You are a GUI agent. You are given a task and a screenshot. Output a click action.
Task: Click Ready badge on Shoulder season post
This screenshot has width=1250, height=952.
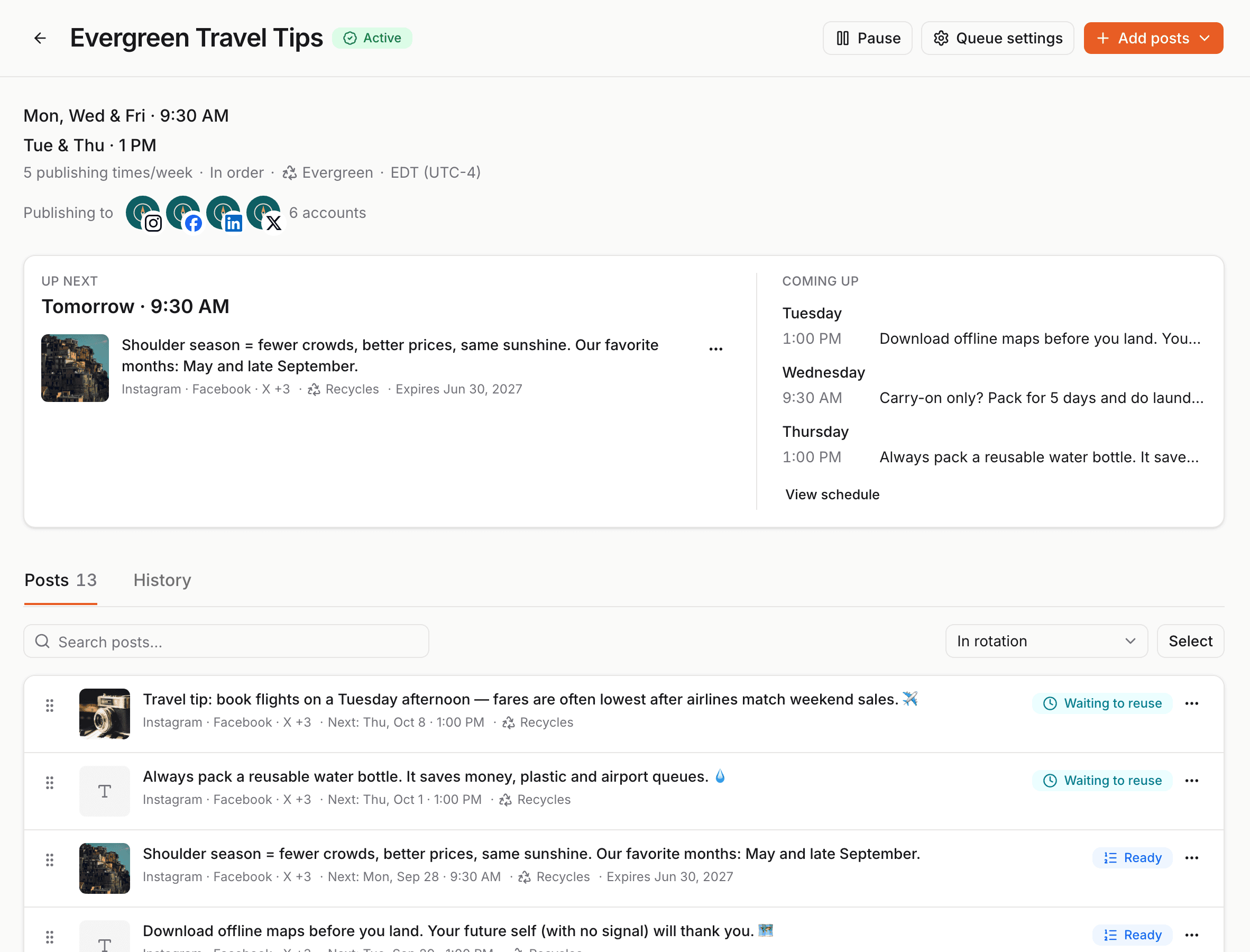tap(1132, 858)
